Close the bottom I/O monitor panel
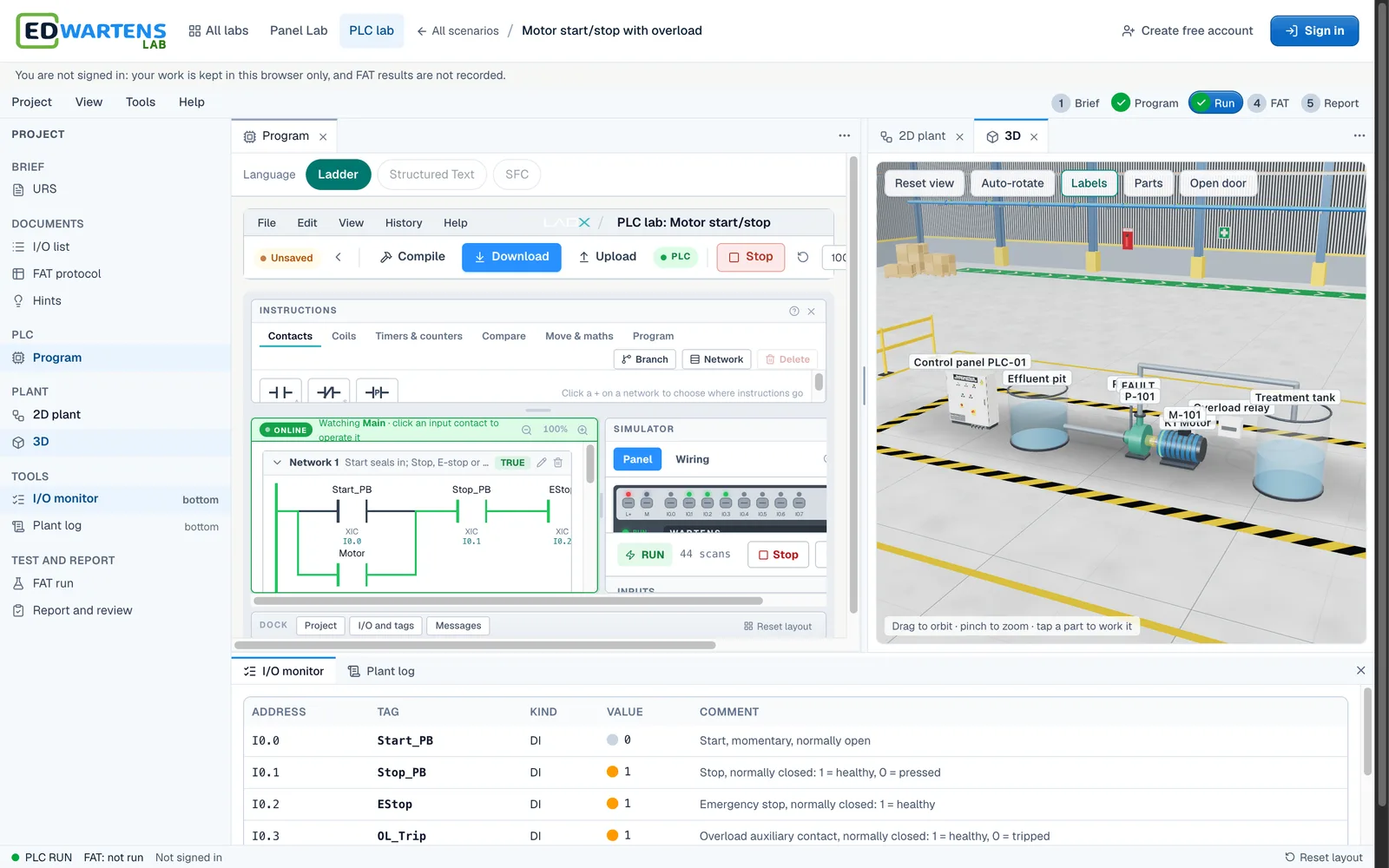Image resolution: width=1389 pixels, height=868 pixels. 1360,670
